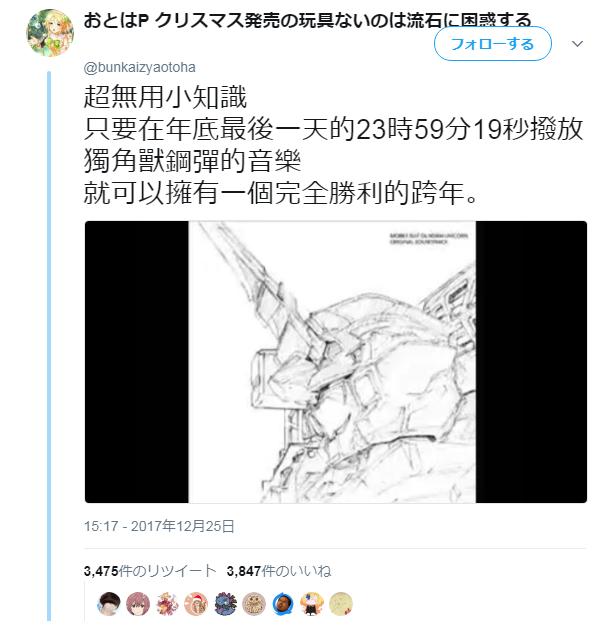Open fifth liker avatar with blue monster
Viewport: 614px width, 621px height.
point(225,604)
